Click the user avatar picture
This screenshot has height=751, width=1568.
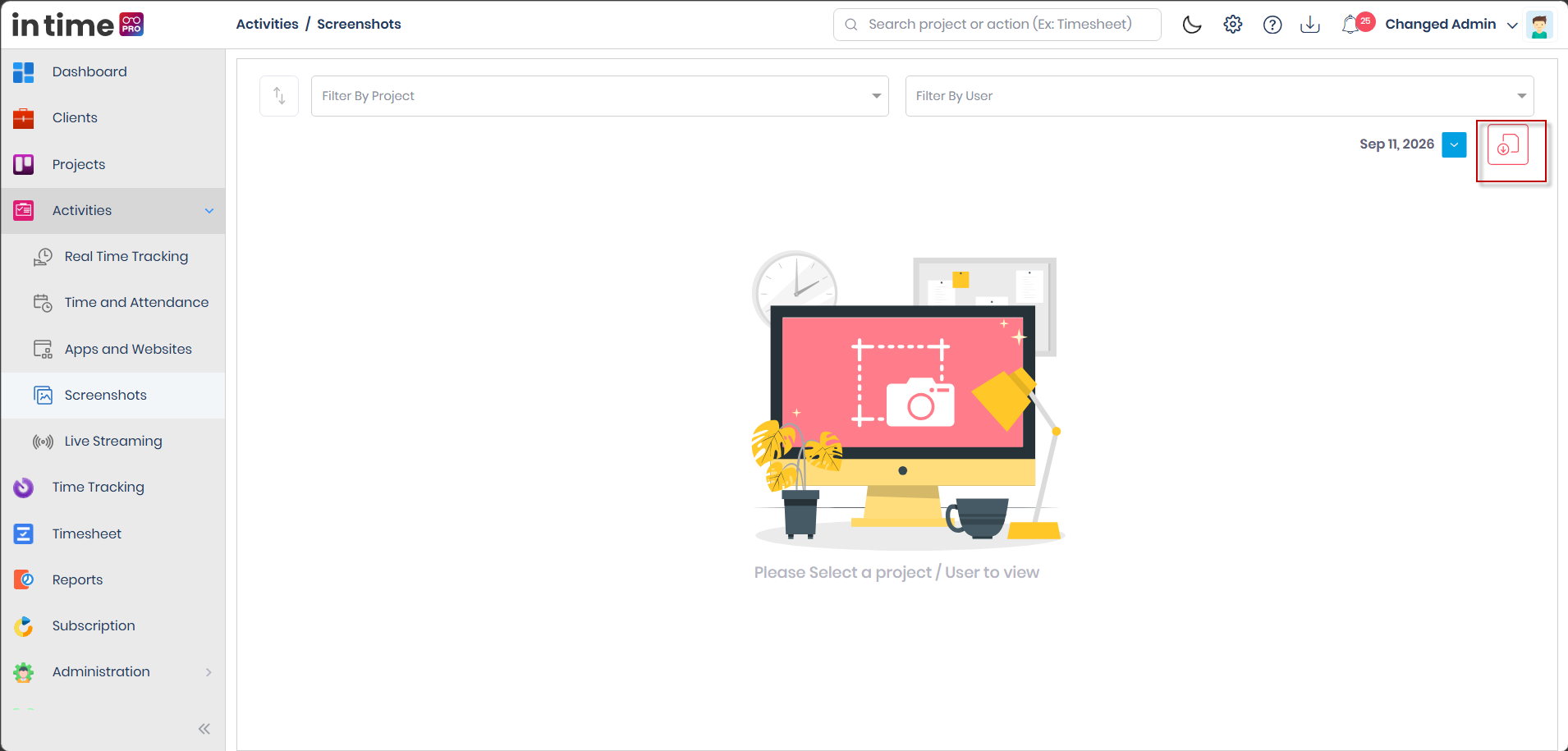(x=1539, y=25)
